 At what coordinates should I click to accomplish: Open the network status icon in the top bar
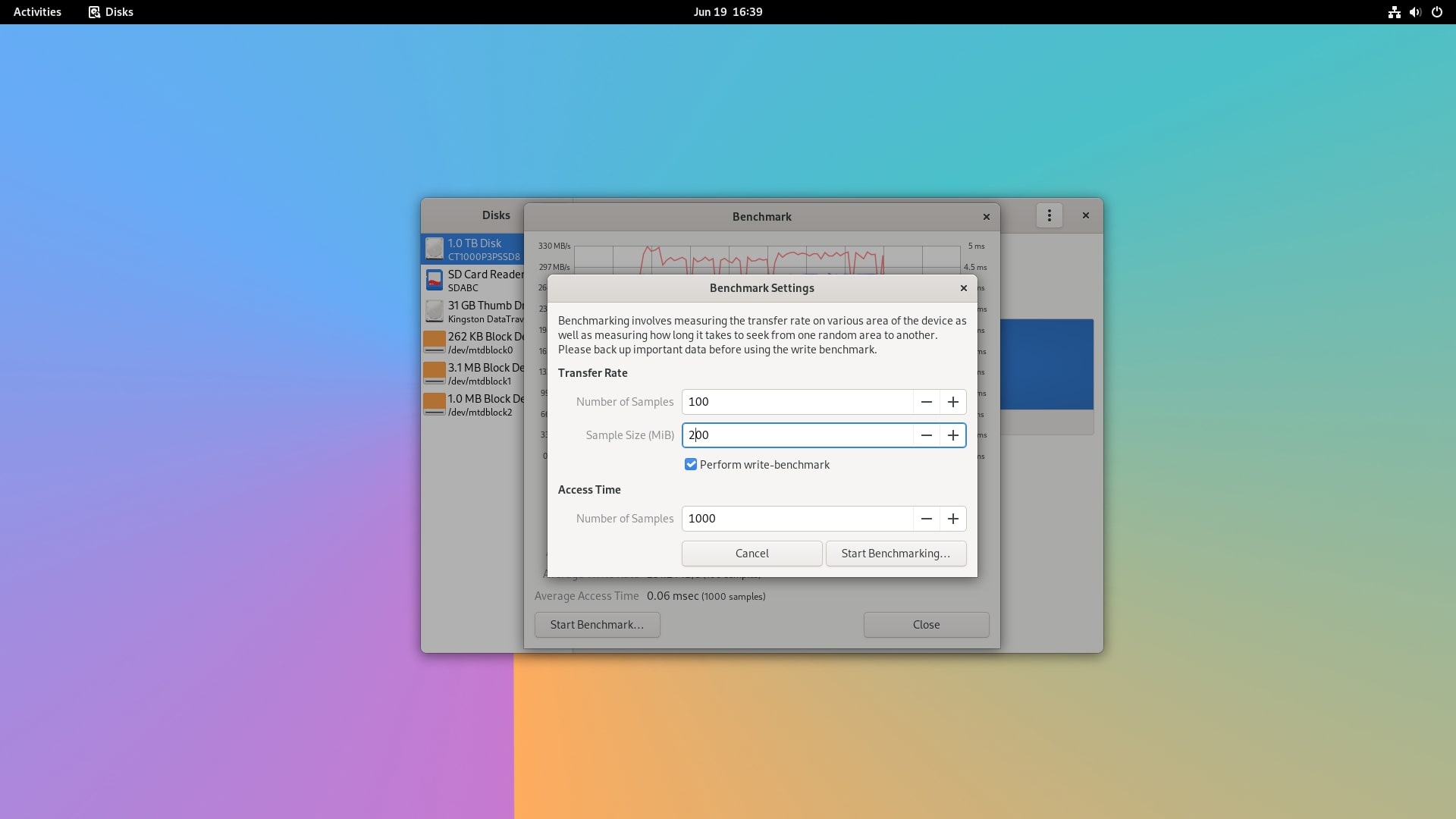[x=1394, y=12]
